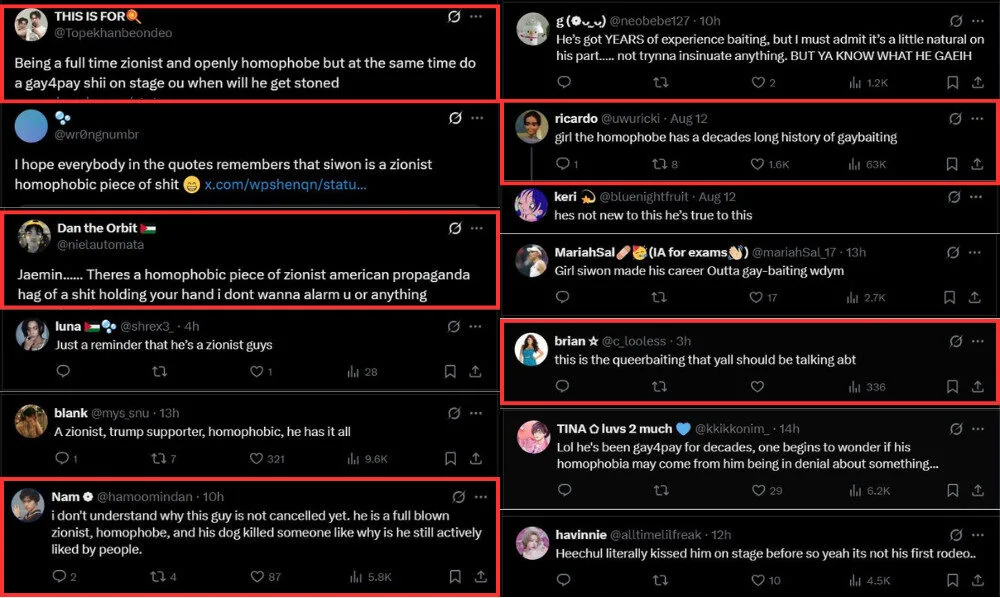Screen dimensions: 1000x598
Task: Share havinnie's tweet about Heechul
Action: point(976,580)
